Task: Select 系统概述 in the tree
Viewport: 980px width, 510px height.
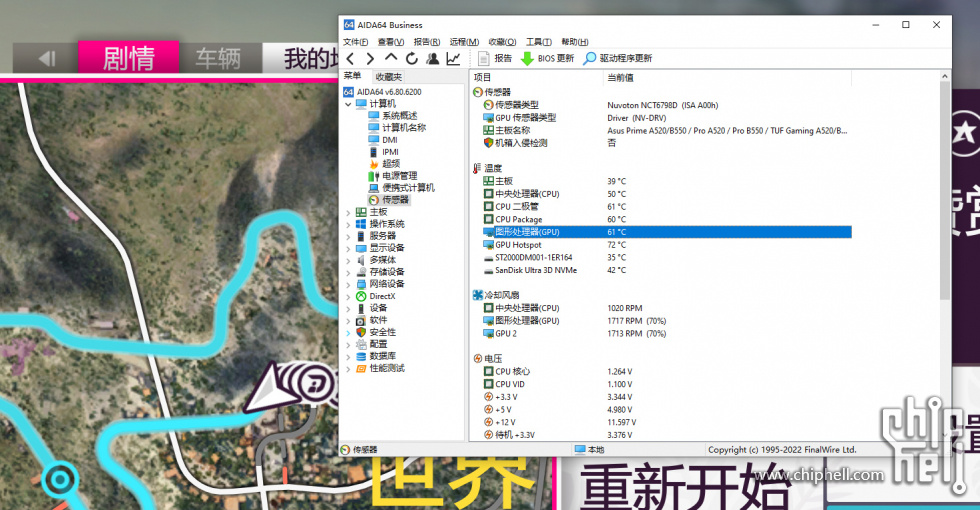Action: (x=399, y=116)
